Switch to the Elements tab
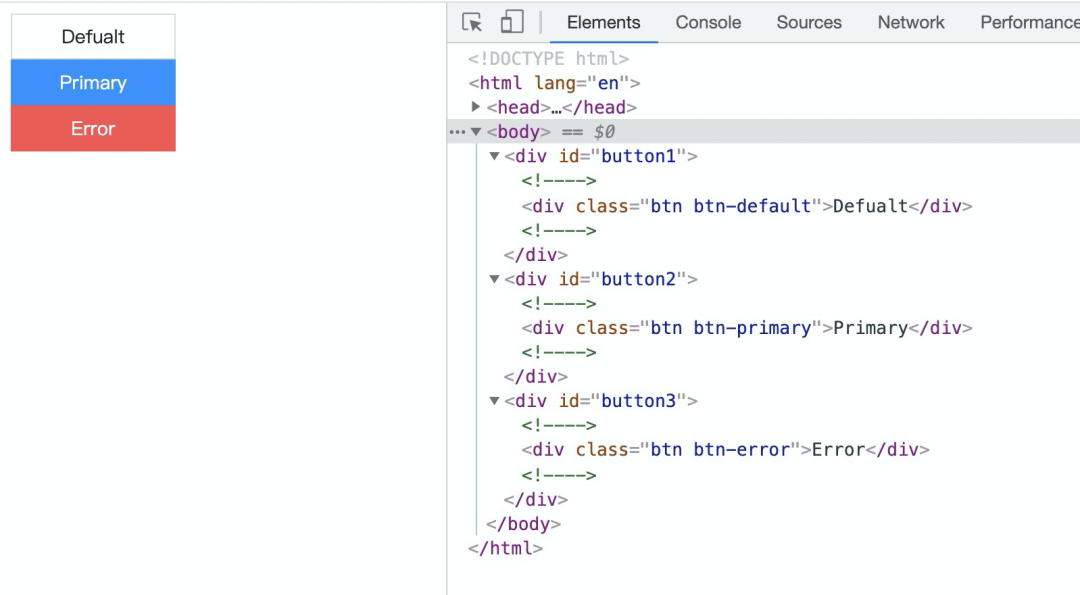1080x595 pixels. (x=603, y=22)
